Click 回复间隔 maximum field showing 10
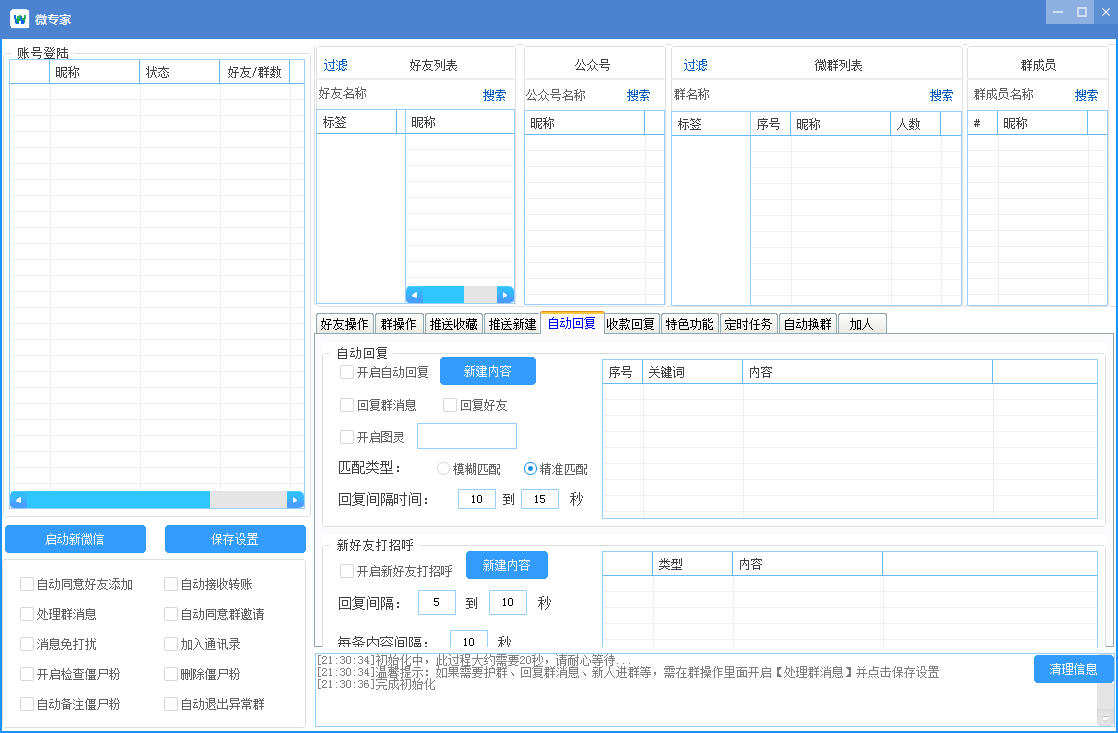The height and width of the screenshot is (733, 1118). pos(508,603)
